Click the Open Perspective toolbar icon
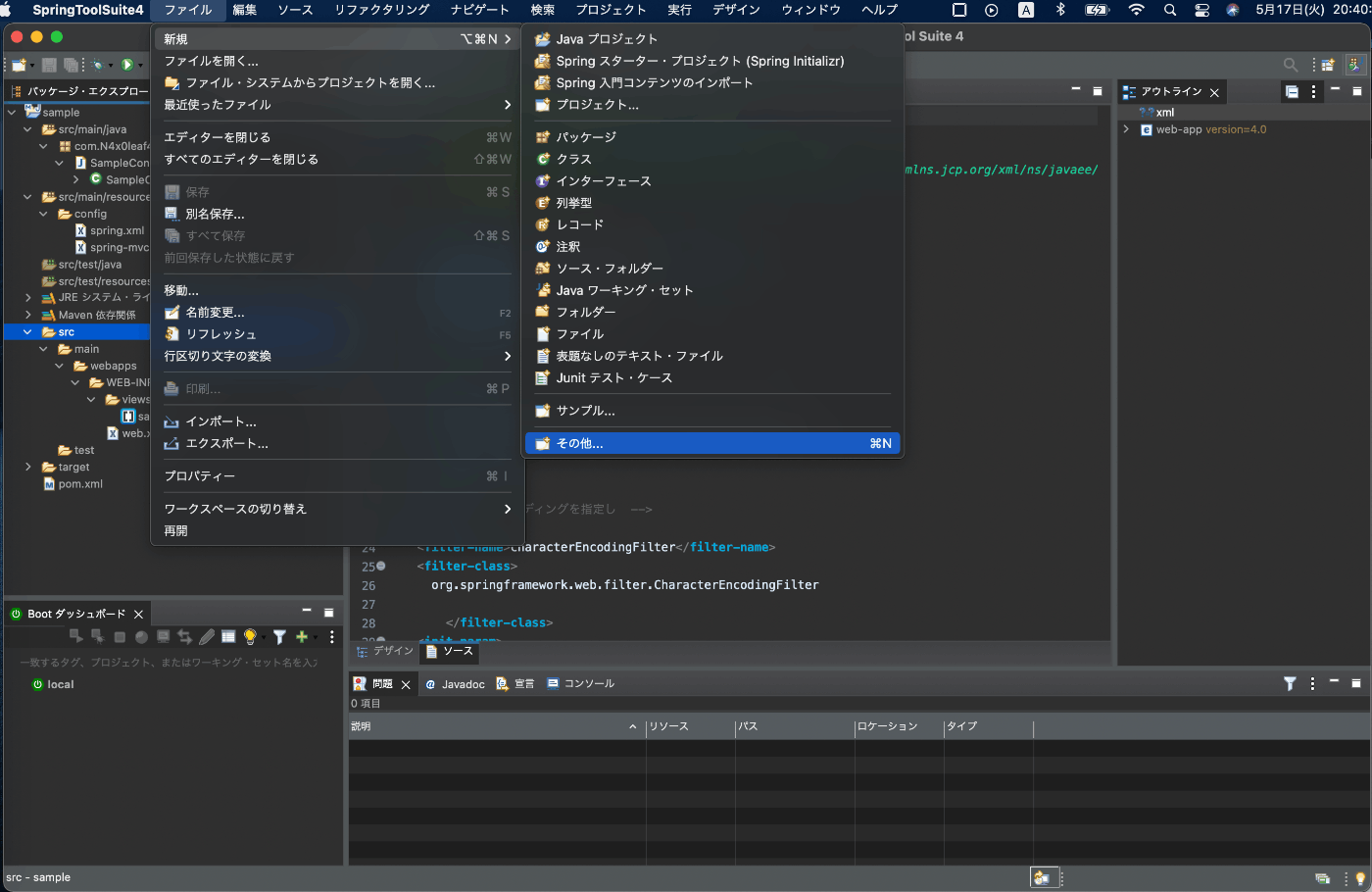Screen dimensions: 1372x892 (1328, 65)
